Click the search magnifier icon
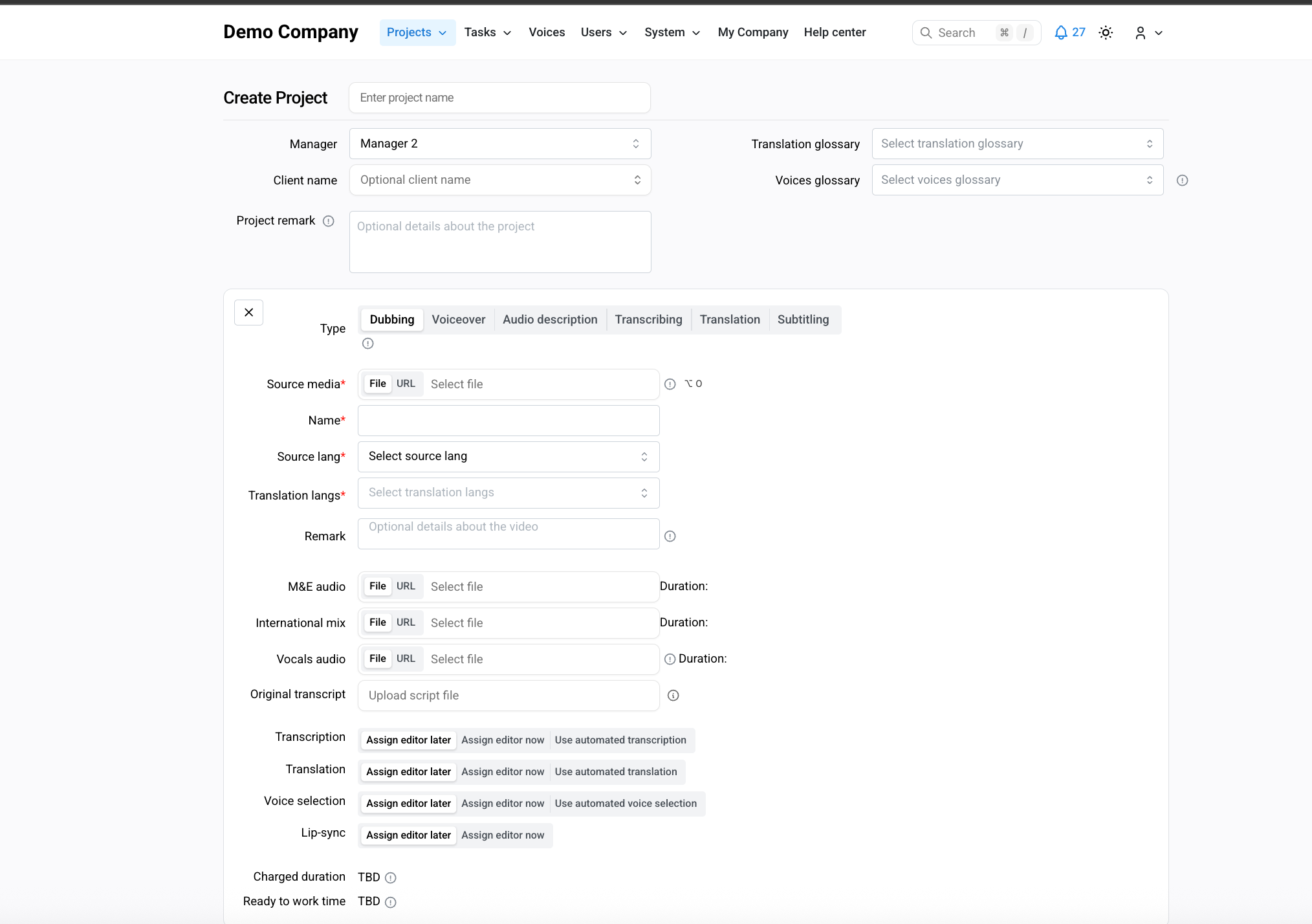 tap(926, 32)
